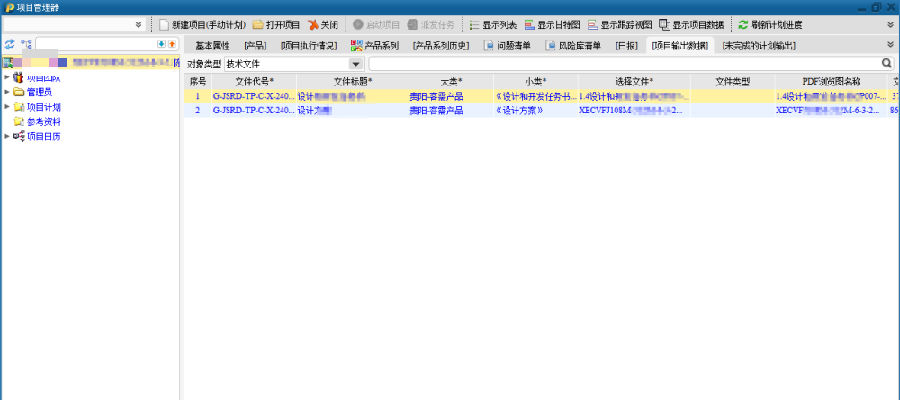
Task: Open the [日报] tab
Action: pos(626,45)
